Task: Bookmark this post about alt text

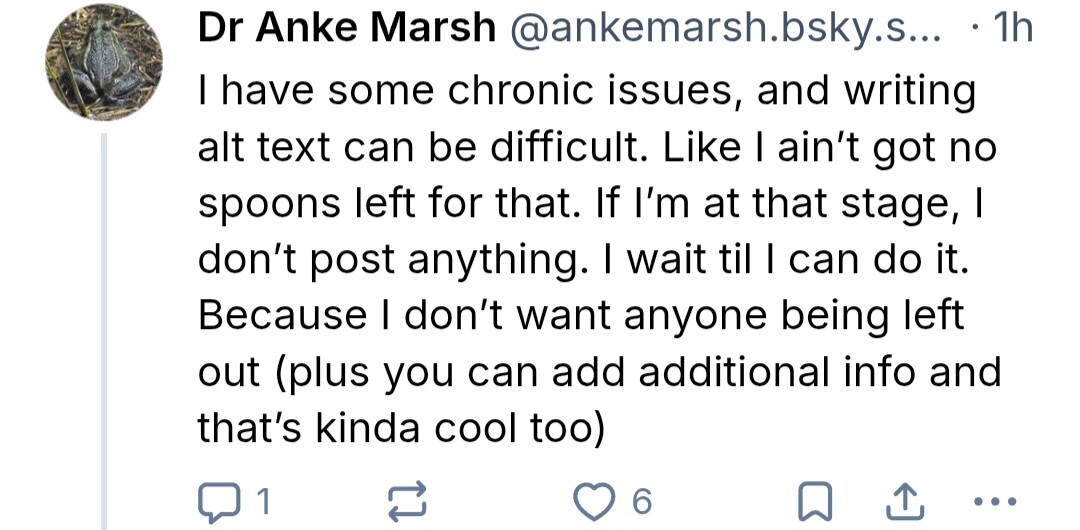Action: coord(816,497)
